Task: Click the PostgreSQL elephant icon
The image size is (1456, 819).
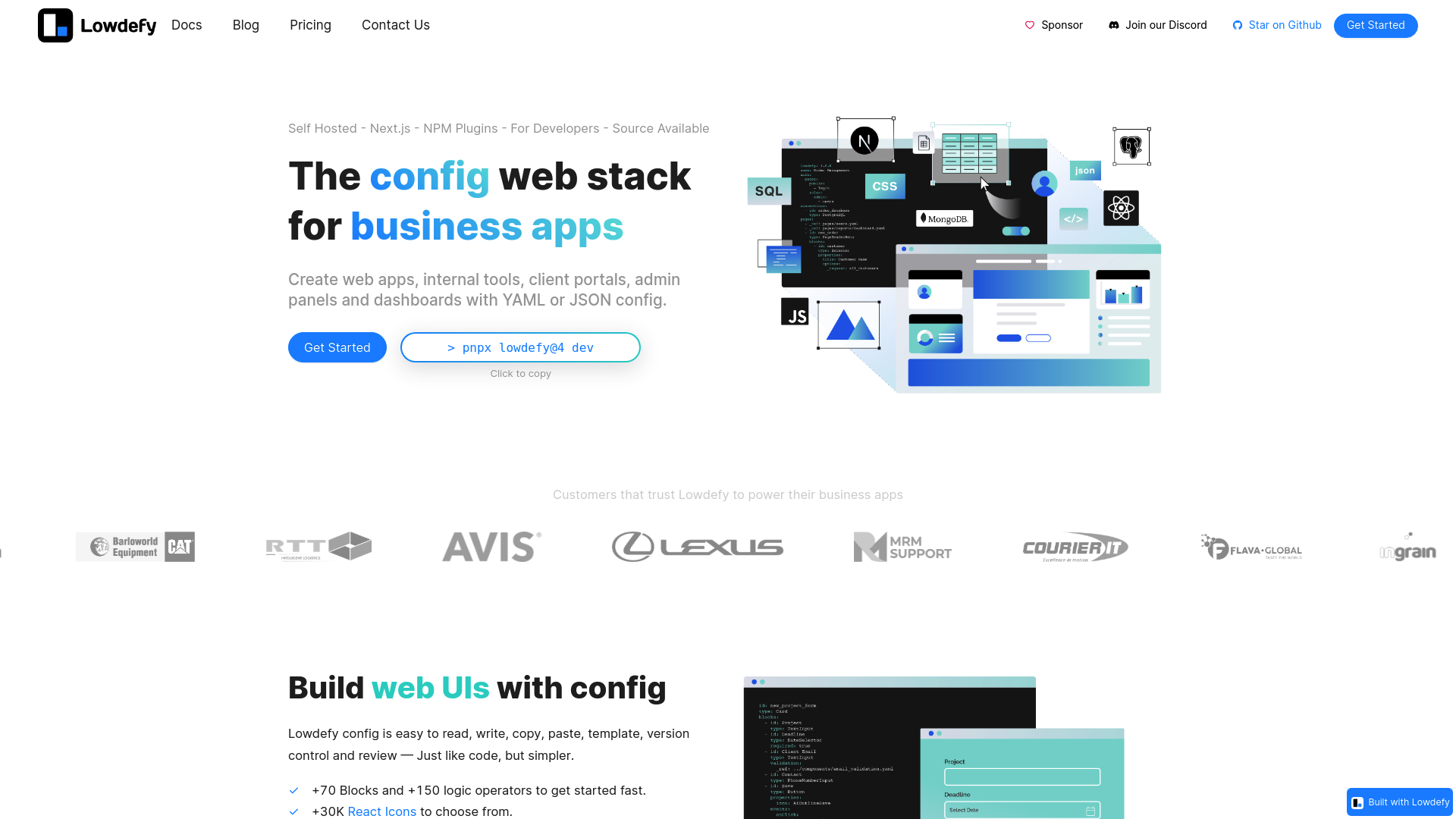Action: click(x=1130, y=147)
